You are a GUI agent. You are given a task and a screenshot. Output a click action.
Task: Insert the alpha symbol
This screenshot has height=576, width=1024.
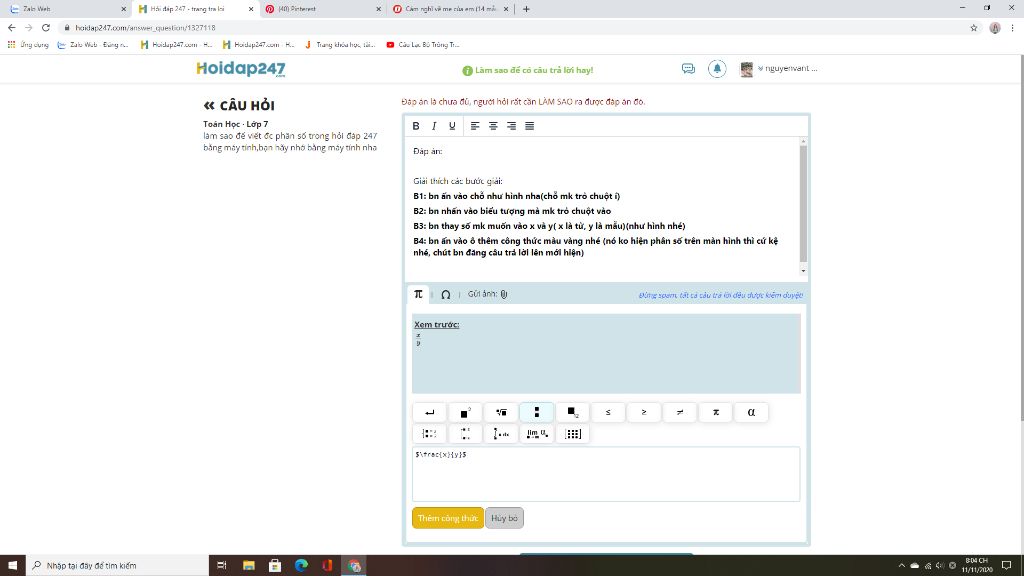coord(752,412)
